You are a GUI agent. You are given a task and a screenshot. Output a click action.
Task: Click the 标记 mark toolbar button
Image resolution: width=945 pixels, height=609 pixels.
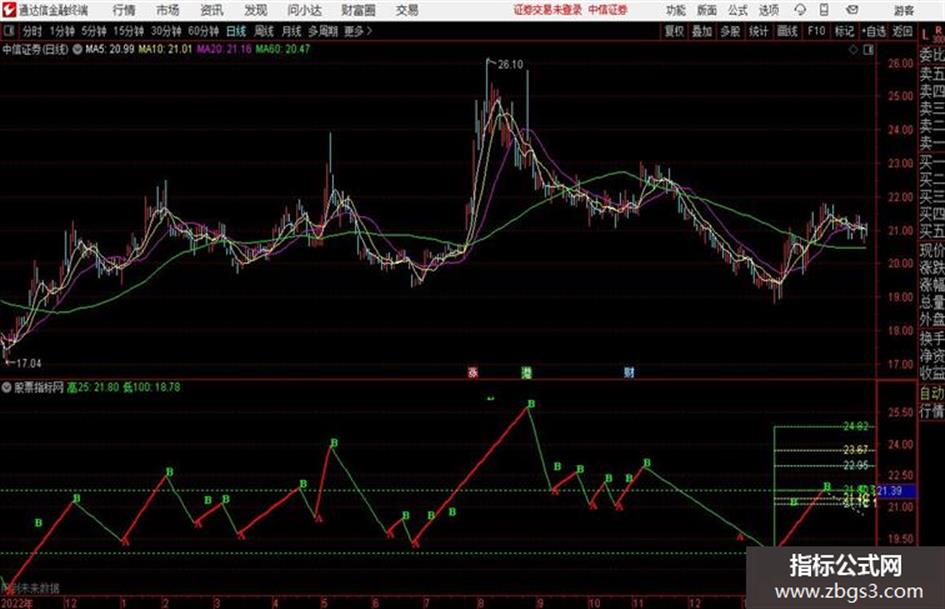844,31
